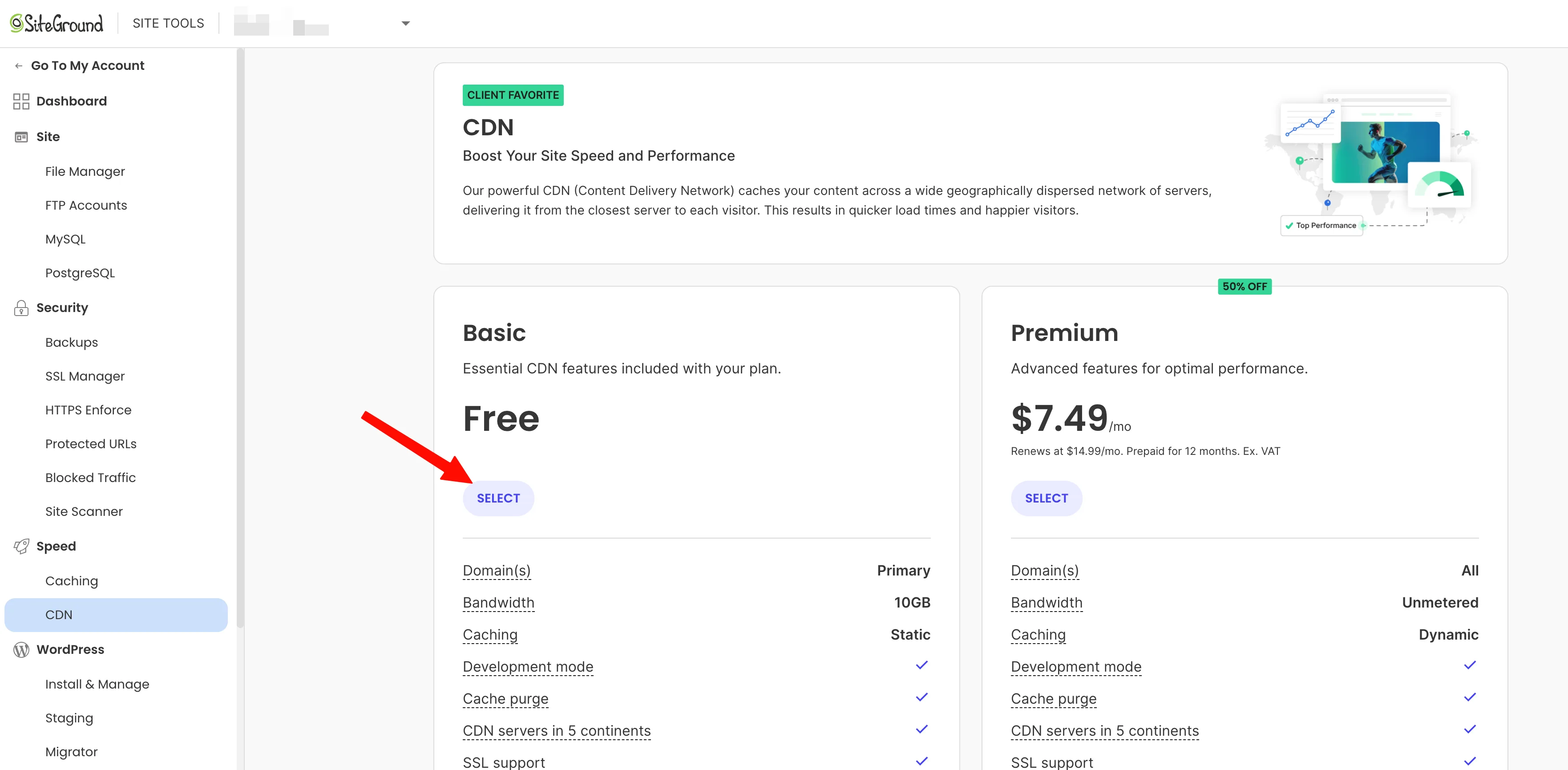Click Caching label in Basic plan

coord(489,635)
